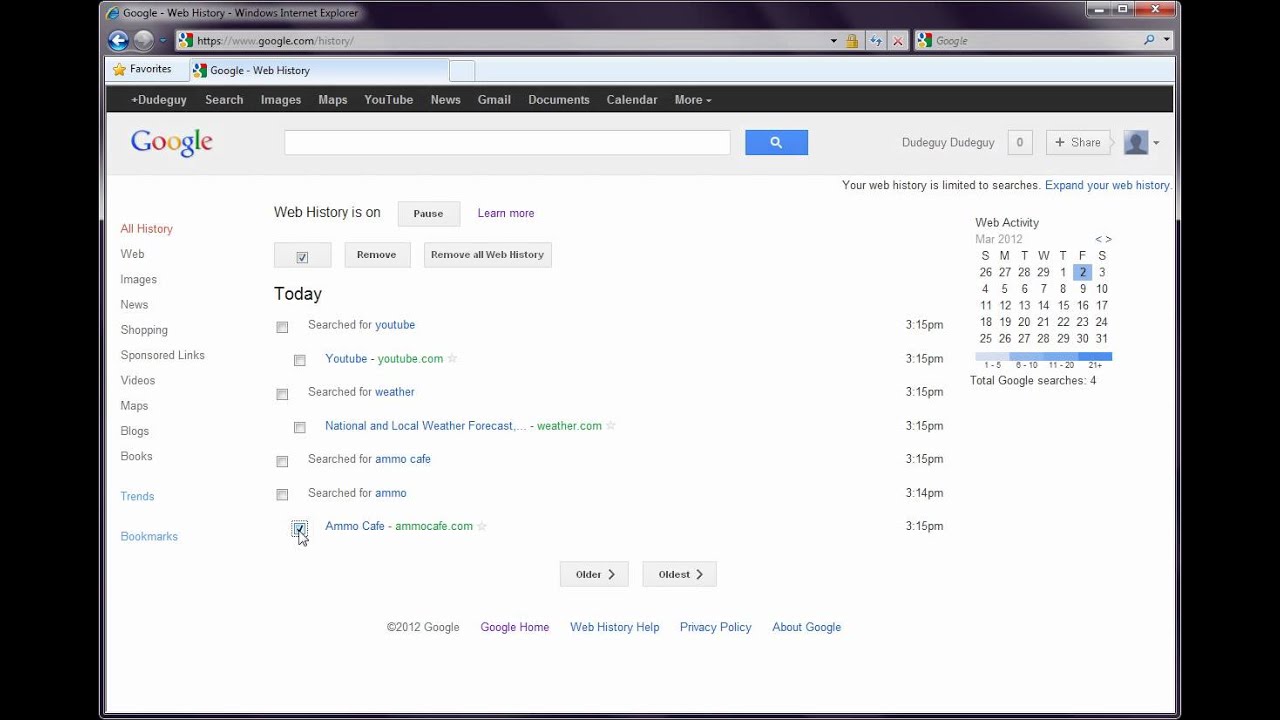The width and height of the screenshot is (1280, 720).
Task: Click the Pause web history button
Action: click(x=428, y=213)
